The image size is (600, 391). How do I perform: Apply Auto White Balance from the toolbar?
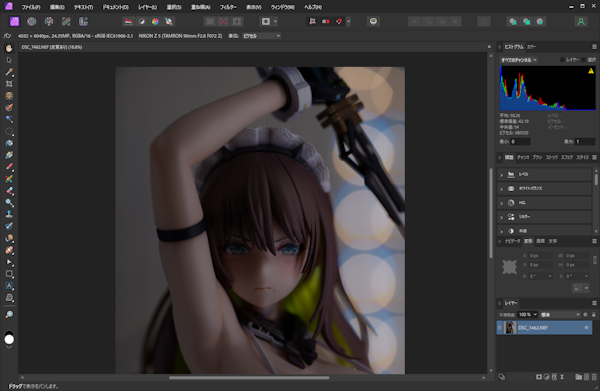pyautogui.click(x=169, y=21)
